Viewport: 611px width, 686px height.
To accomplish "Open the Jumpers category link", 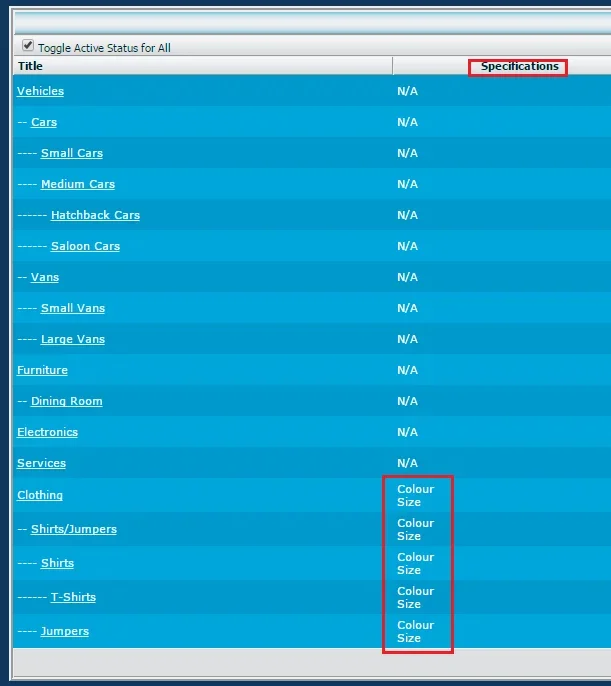I will 65,631.
